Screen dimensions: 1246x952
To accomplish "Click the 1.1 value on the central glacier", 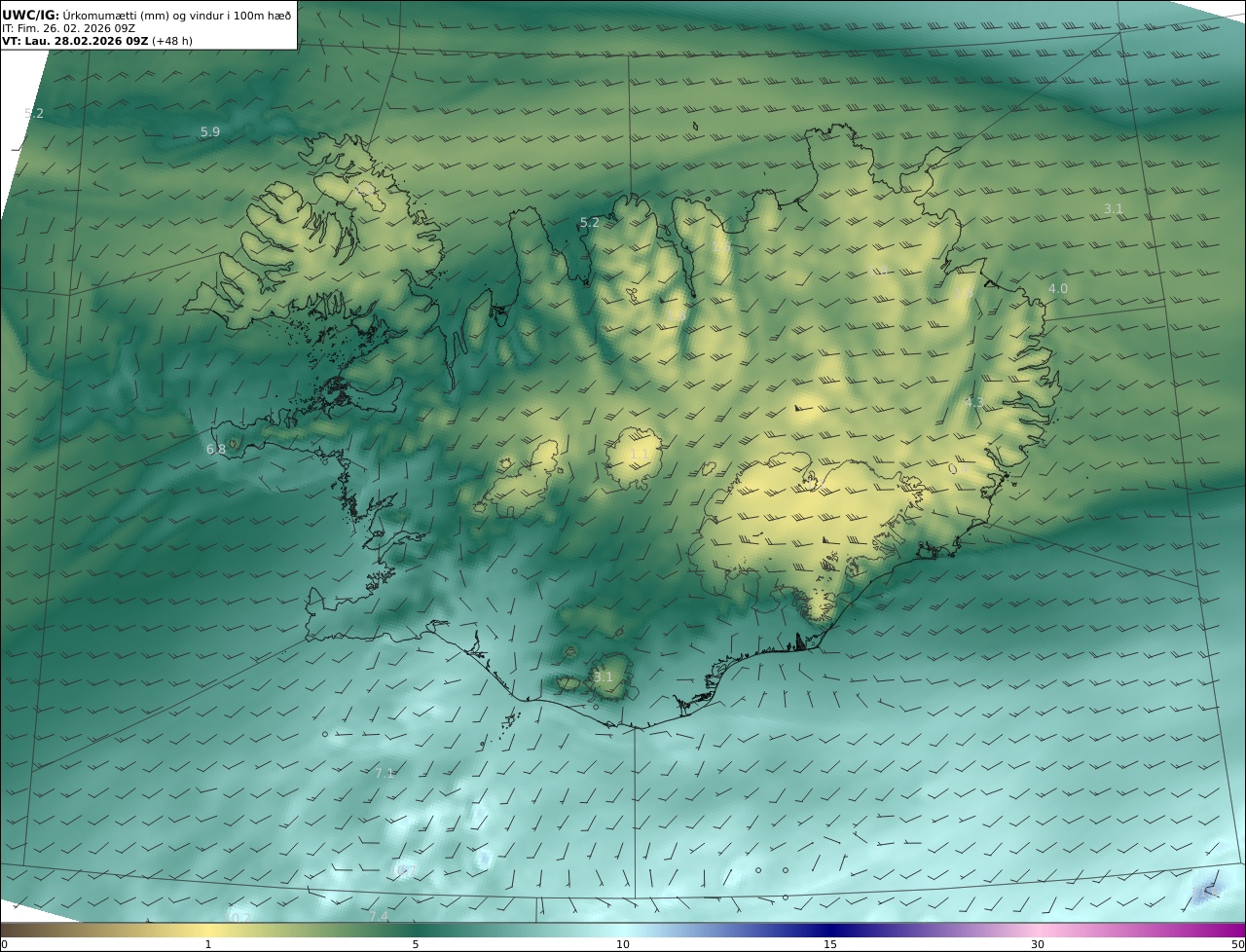I will coord(639,455).
